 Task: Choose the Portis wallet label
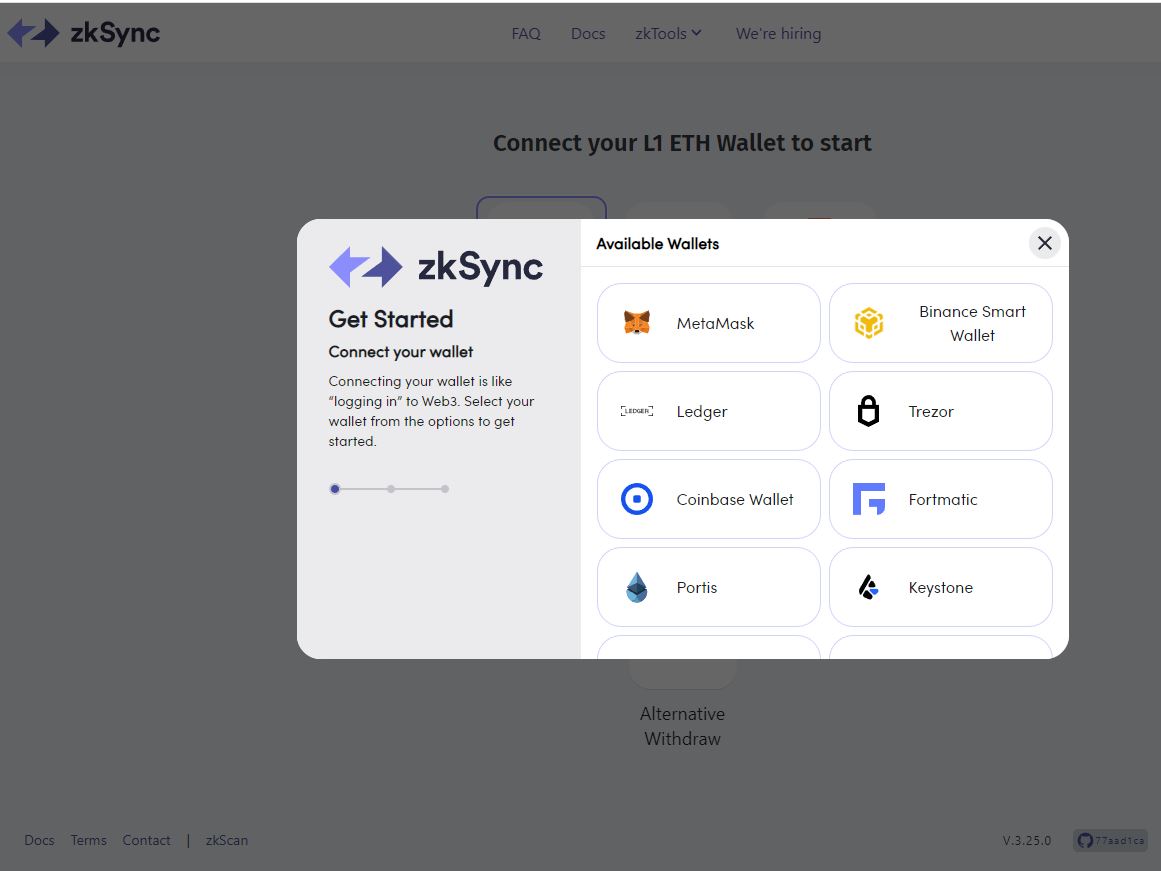point(697,587)
